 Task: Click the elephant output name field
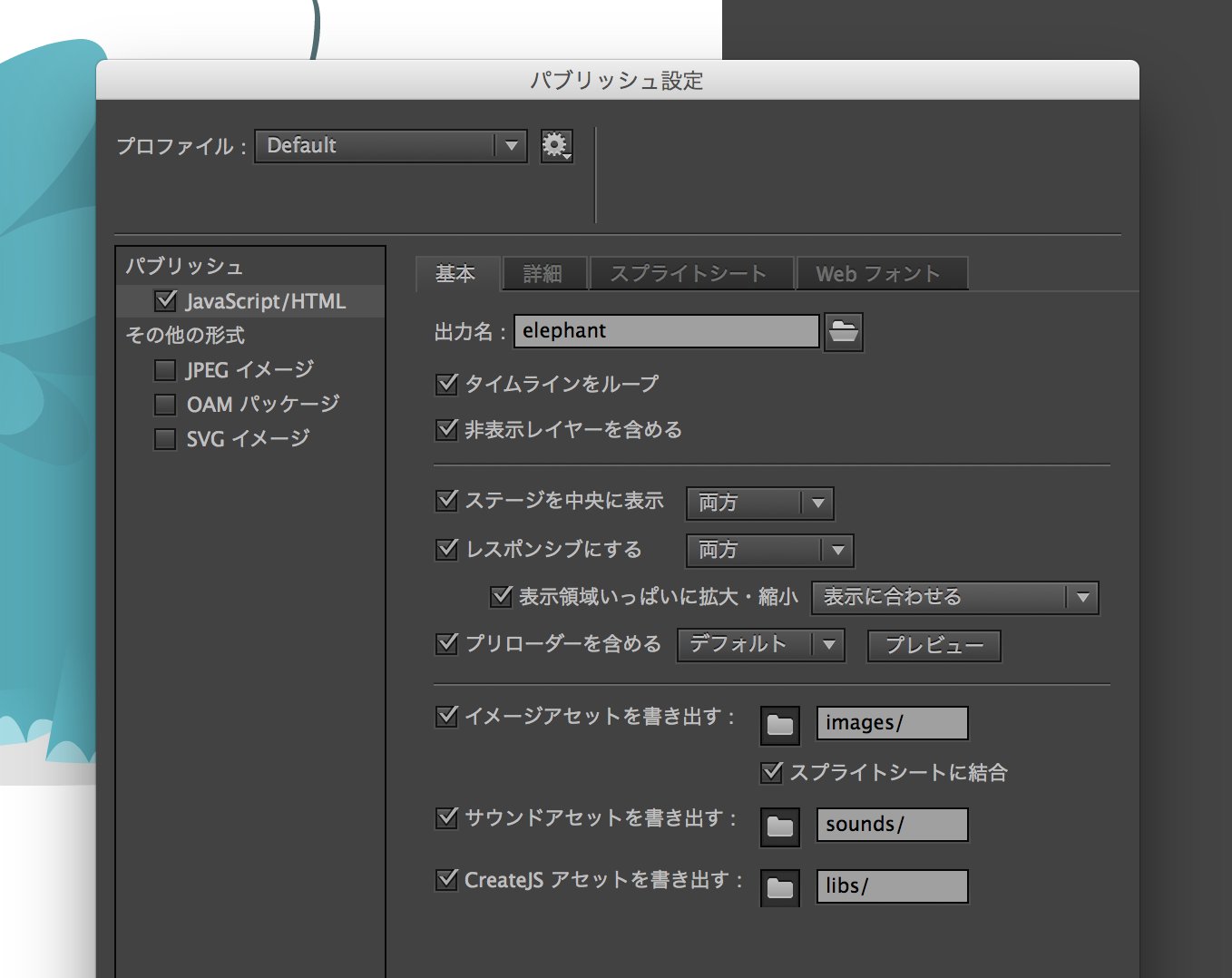(x=667, y=331)
